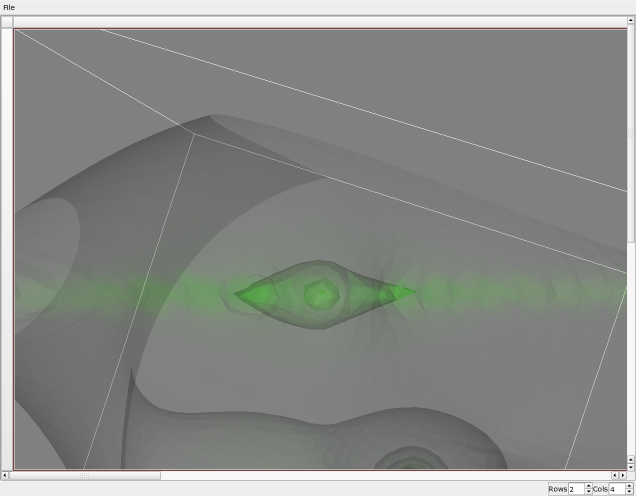Viewport: 636px width, 496px height.
Task: Decrease the Rows count with down arrow
Action: pyautogui.click(x=589, y=492)
